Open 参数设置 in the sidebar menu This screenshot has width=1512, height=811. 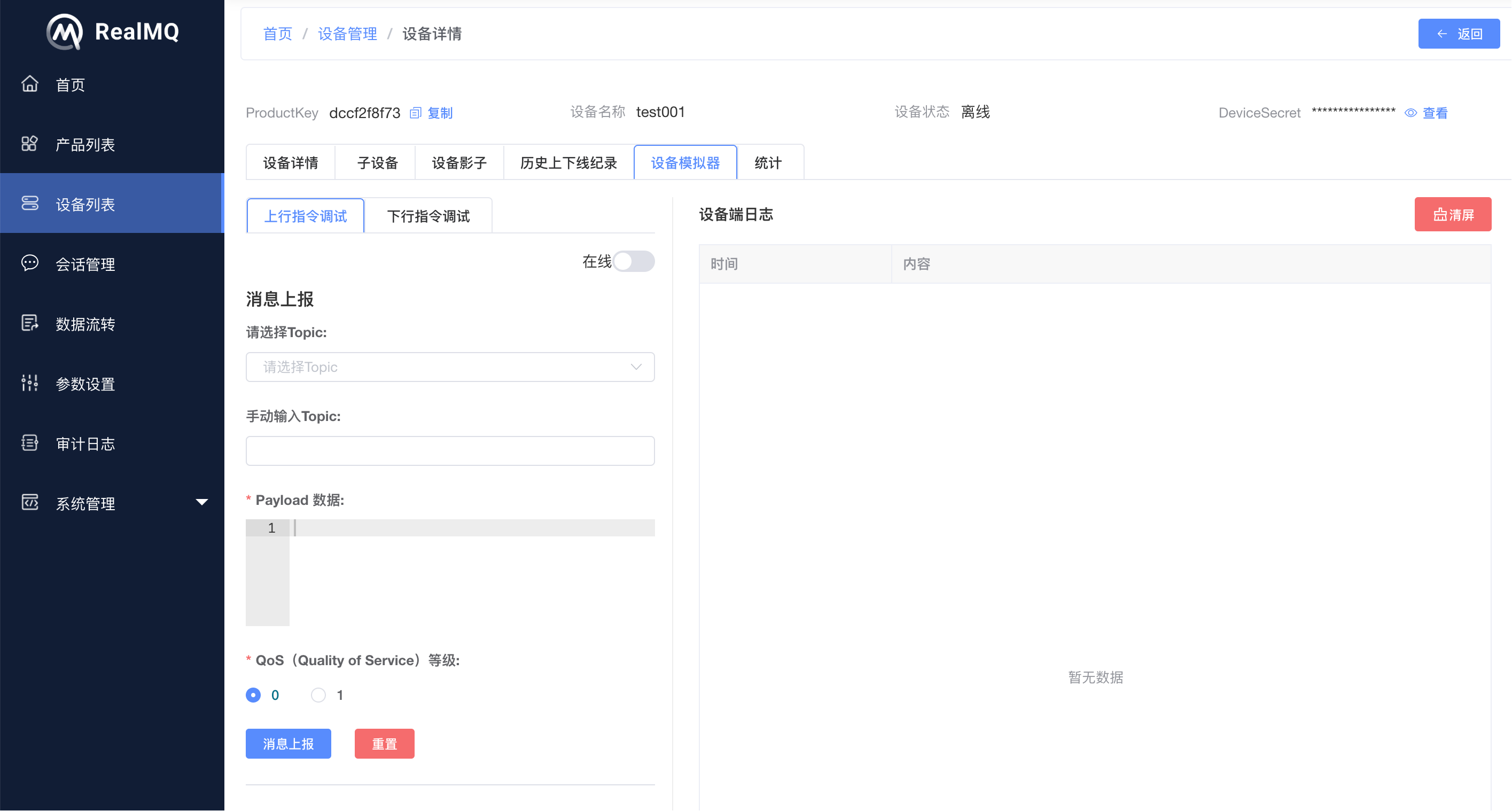coord(112,383)
